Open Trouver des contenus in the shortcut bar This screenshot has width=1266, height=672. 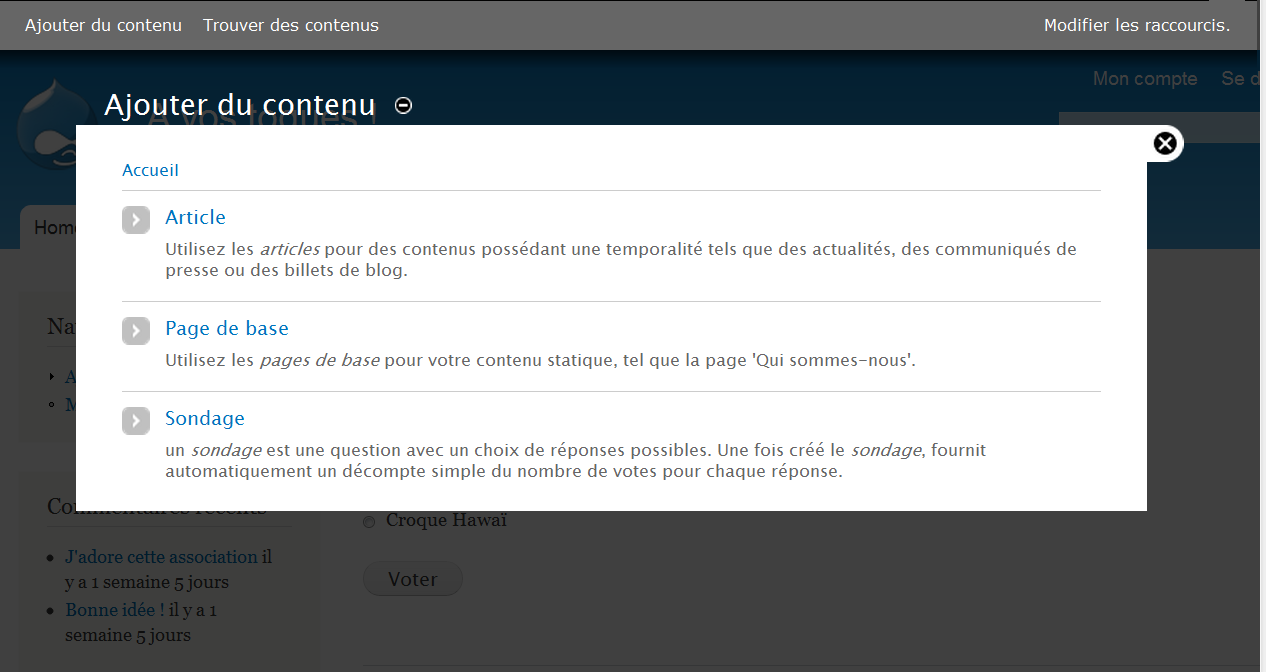(x=291, y=25)
